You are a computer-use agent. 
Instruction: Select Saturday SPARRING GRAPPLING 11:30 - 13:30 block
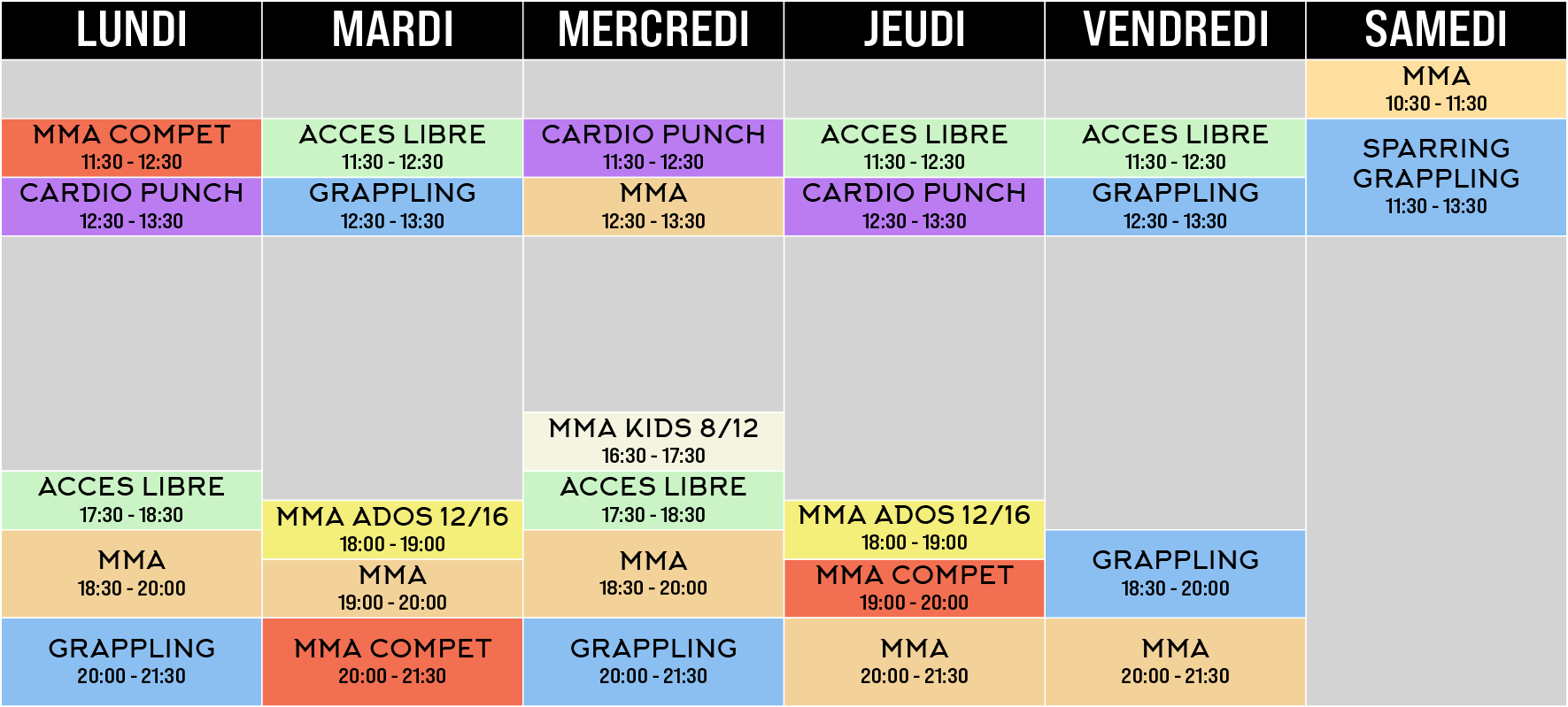pos(1436,177)
